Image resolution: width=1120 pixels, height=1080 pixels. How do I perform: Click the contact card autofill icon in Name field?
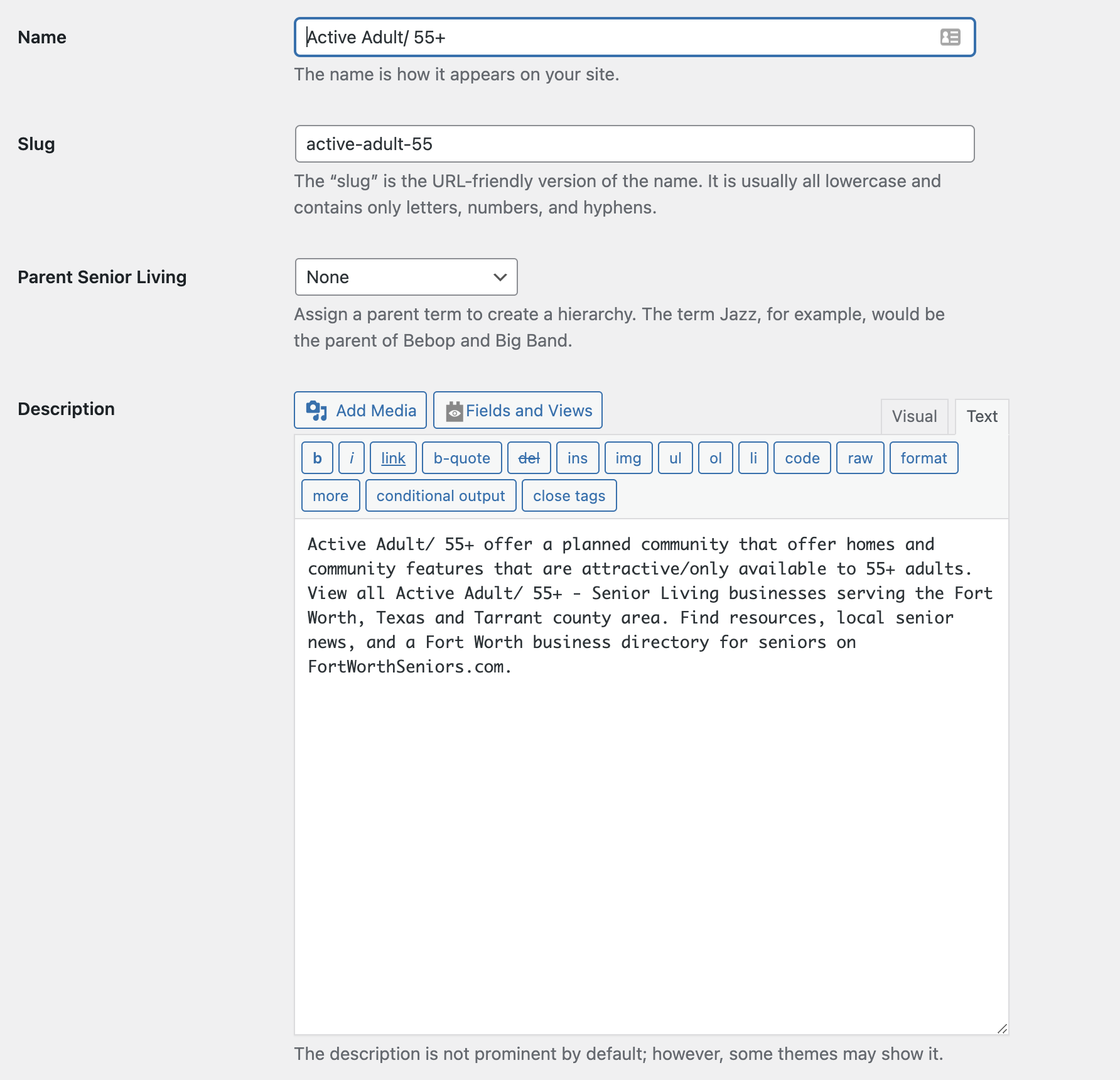pyautogui.click(x=950, y=37)
